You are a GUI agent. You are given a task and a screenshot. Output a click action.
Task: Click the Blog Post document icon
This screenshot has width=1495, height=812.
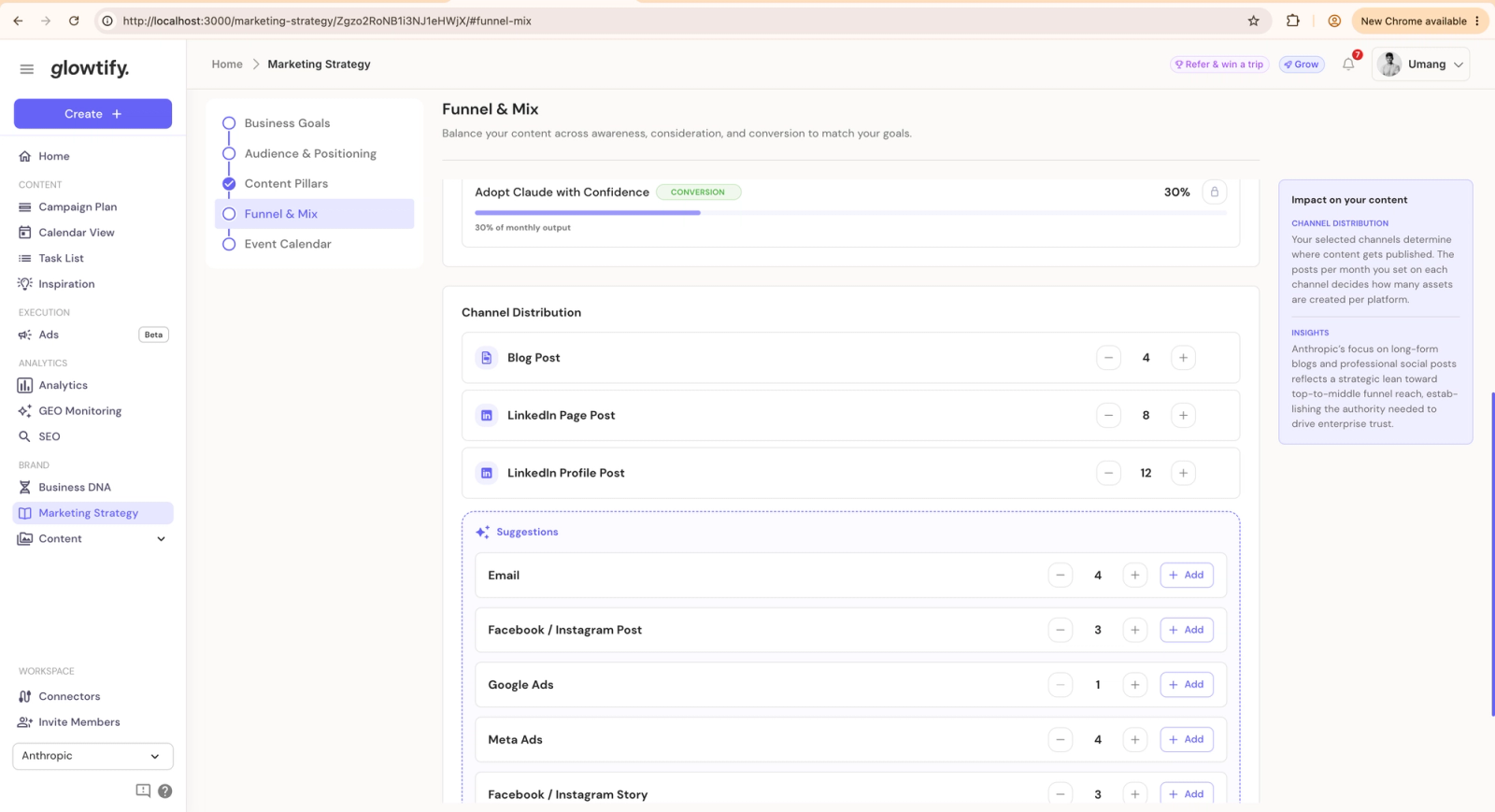point(486,358)
